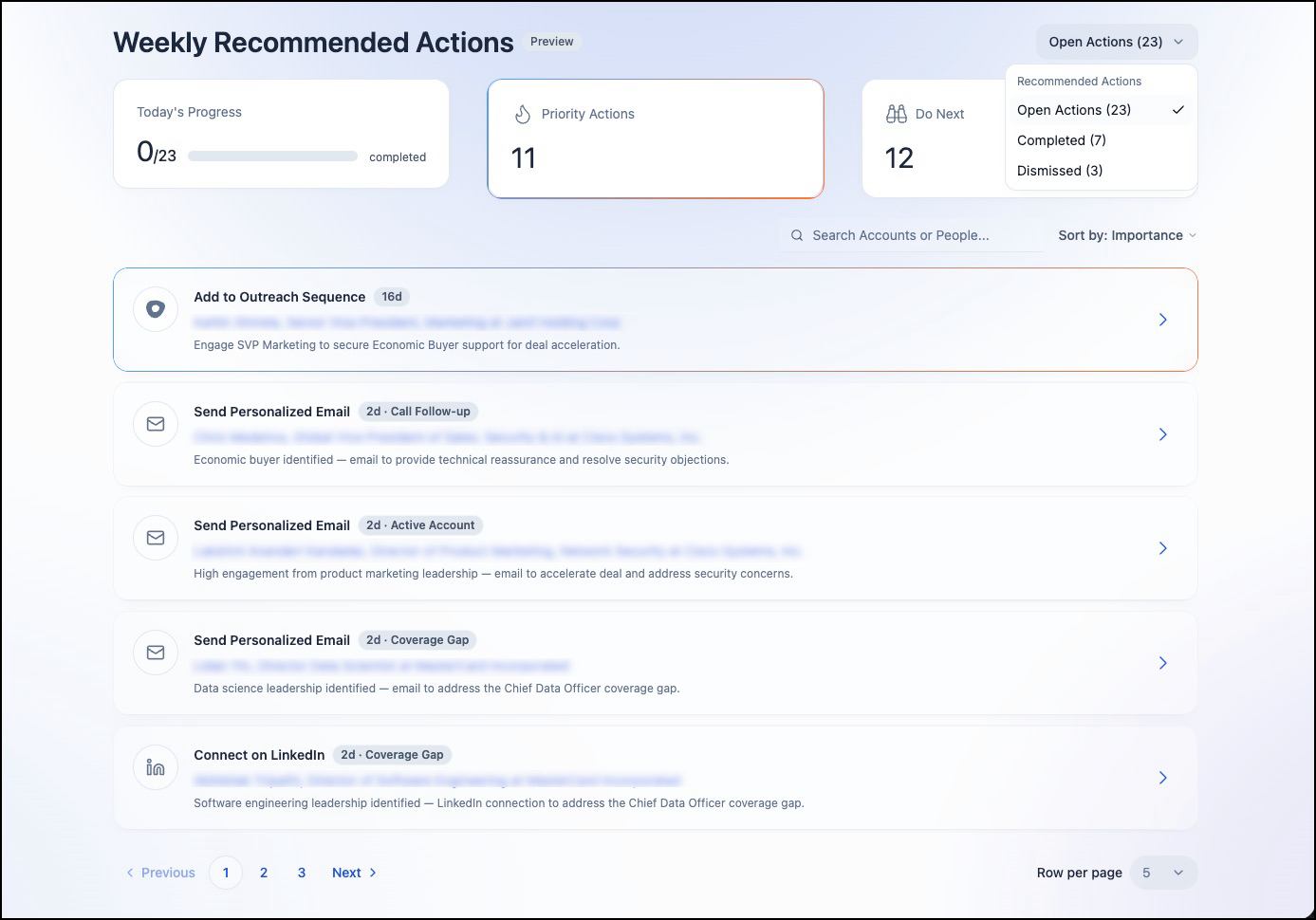The image size is (1316, 920).
Task: Select the Priority Actions card
Action: coord(656,138)
